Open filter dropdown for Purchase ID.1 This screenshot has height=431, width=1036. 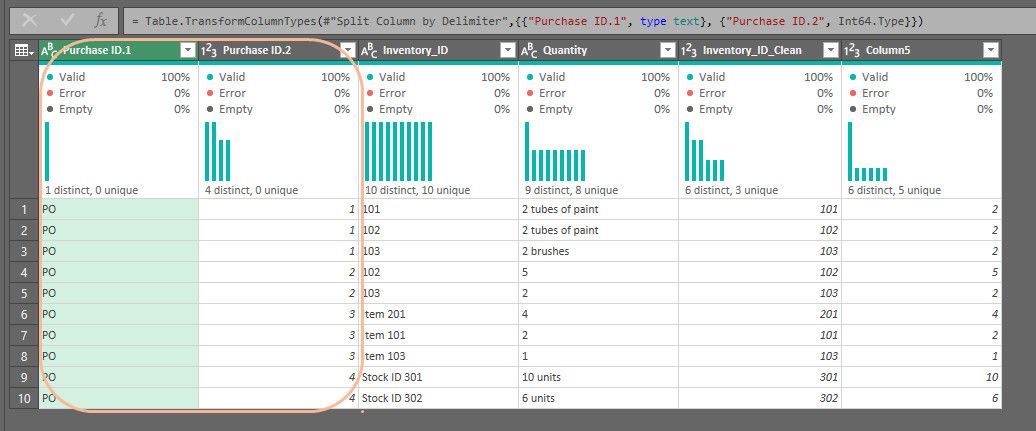(x=188, y=50)
